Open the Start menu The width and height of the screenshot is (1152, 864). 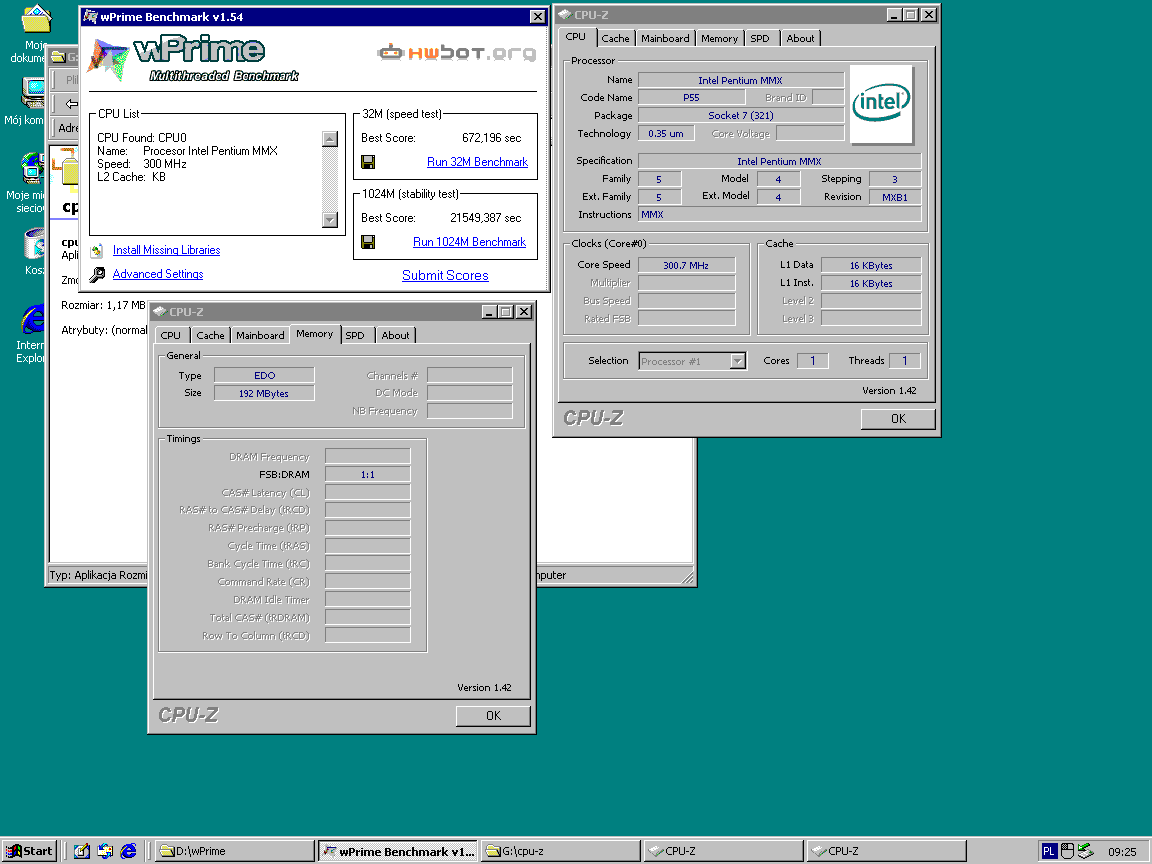pyautogui.click(x=29, y=851)
